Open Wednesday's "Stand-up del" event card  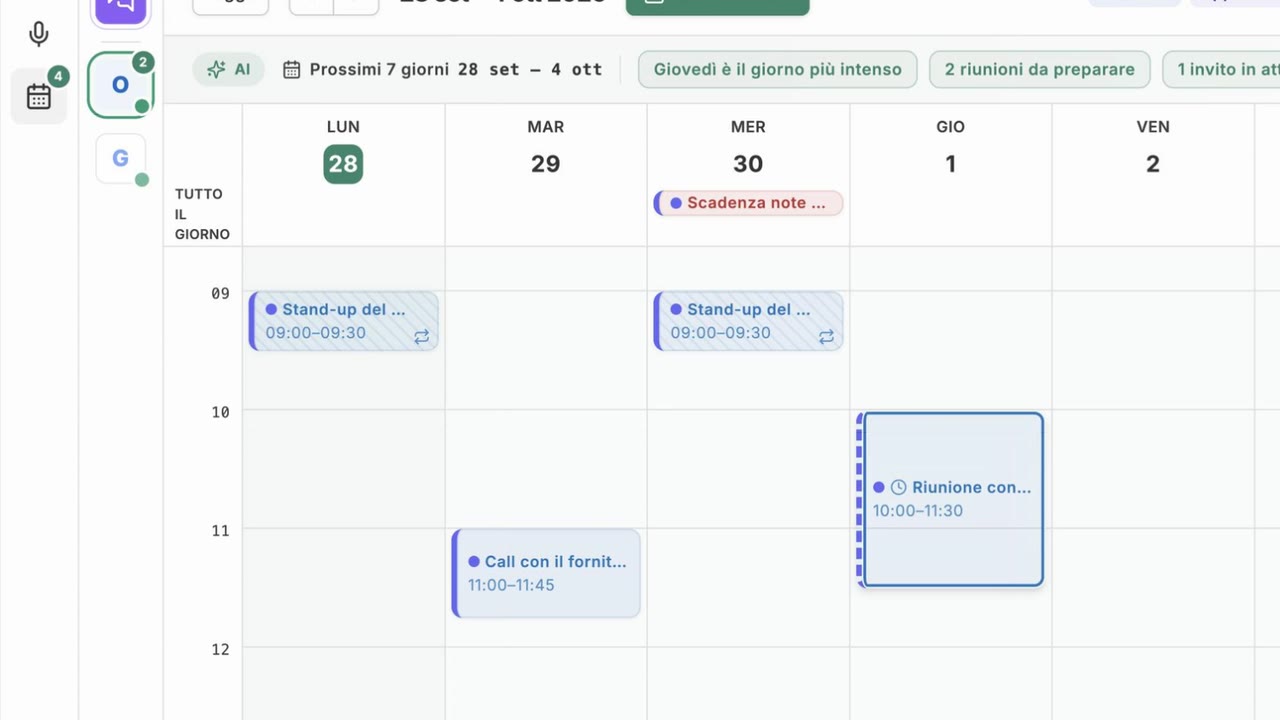pos(748,321)
